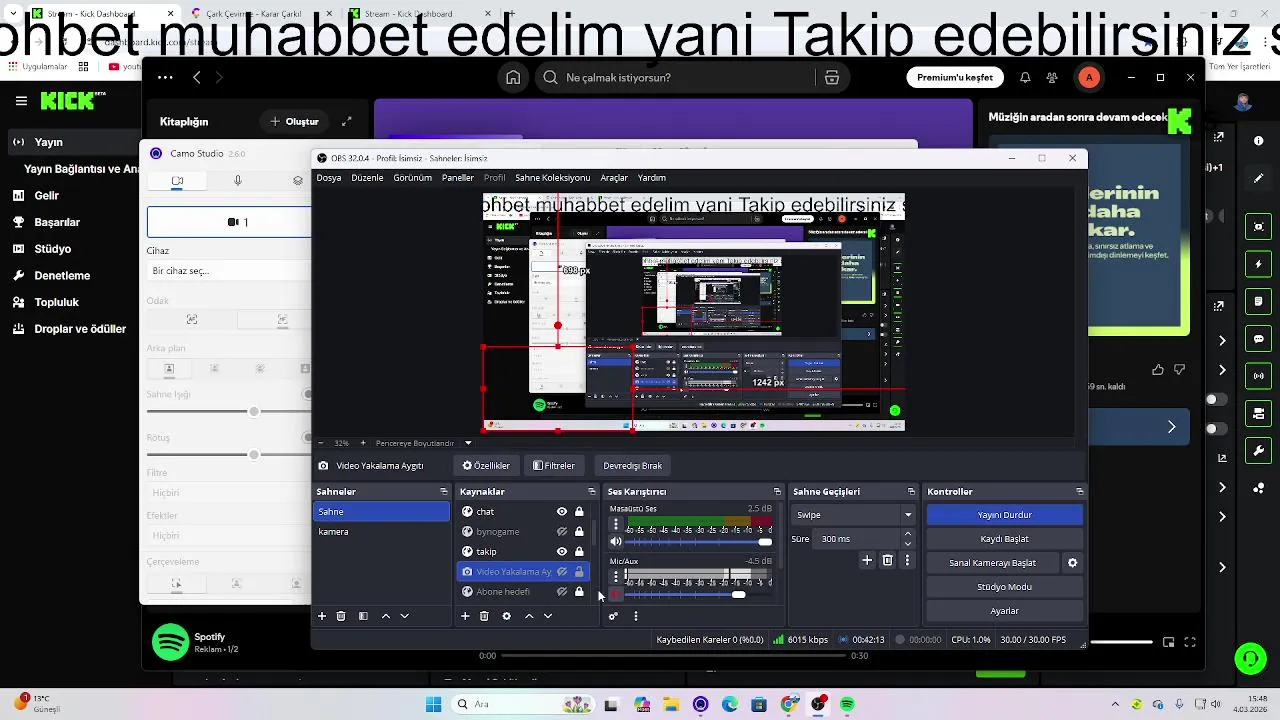Image resolution: width=1280 pixels, height=720 pixels.
Task: Add a scene transition with plus icon
Action: tap(867, 561)
